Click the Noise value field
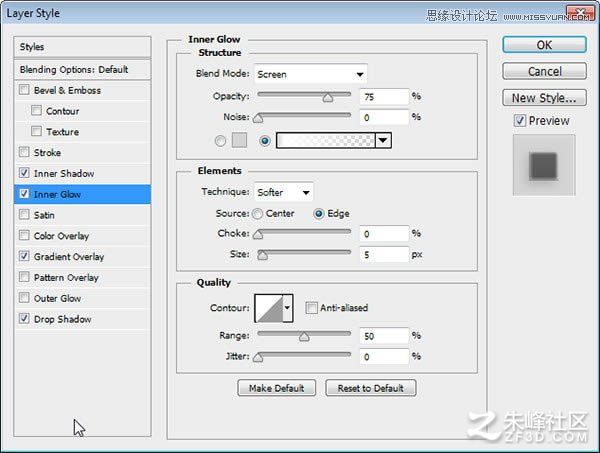This screenshot has width=600, height=453. click(384, 117)
